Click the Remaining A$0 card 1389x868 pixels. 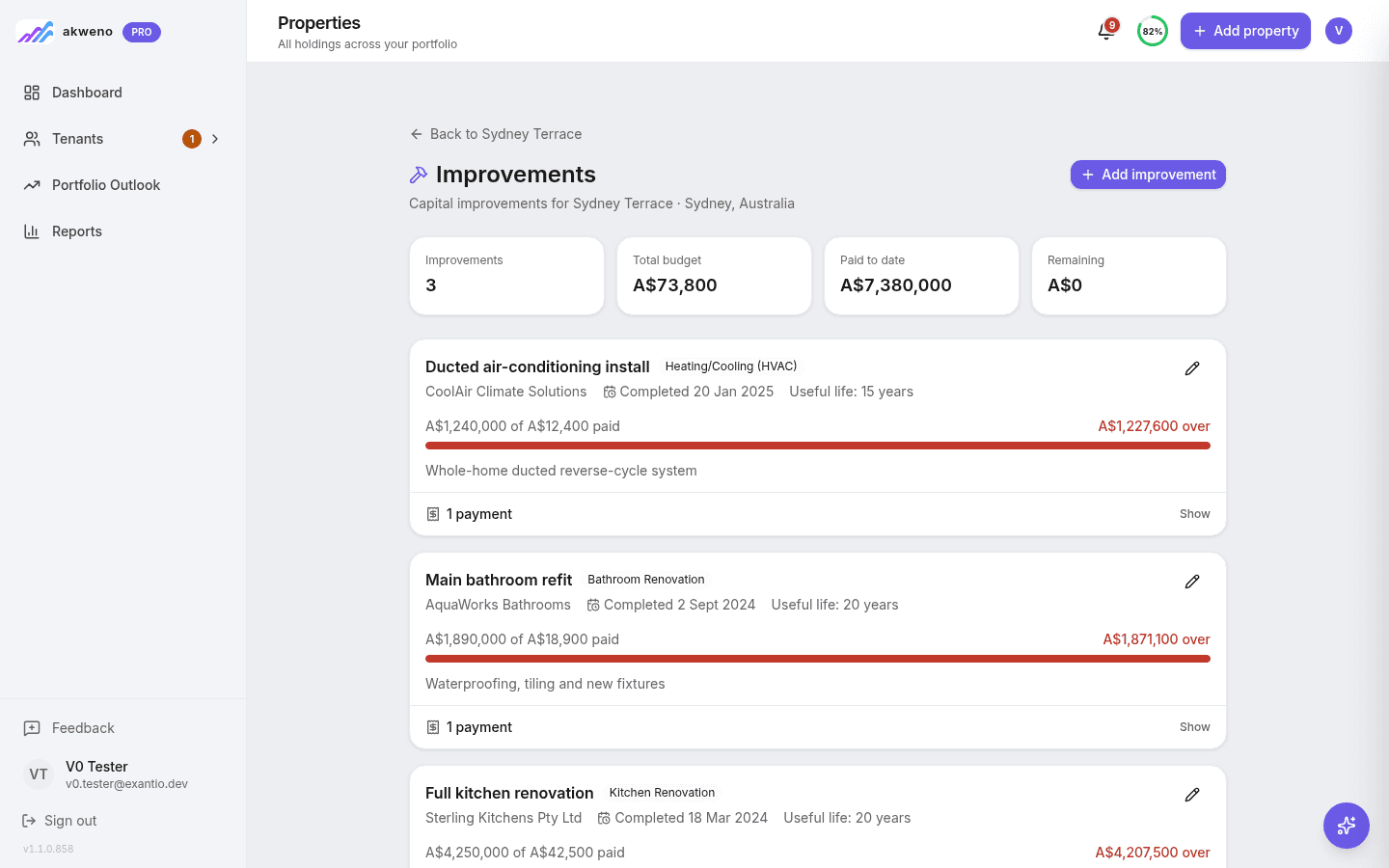(1129, 276)
